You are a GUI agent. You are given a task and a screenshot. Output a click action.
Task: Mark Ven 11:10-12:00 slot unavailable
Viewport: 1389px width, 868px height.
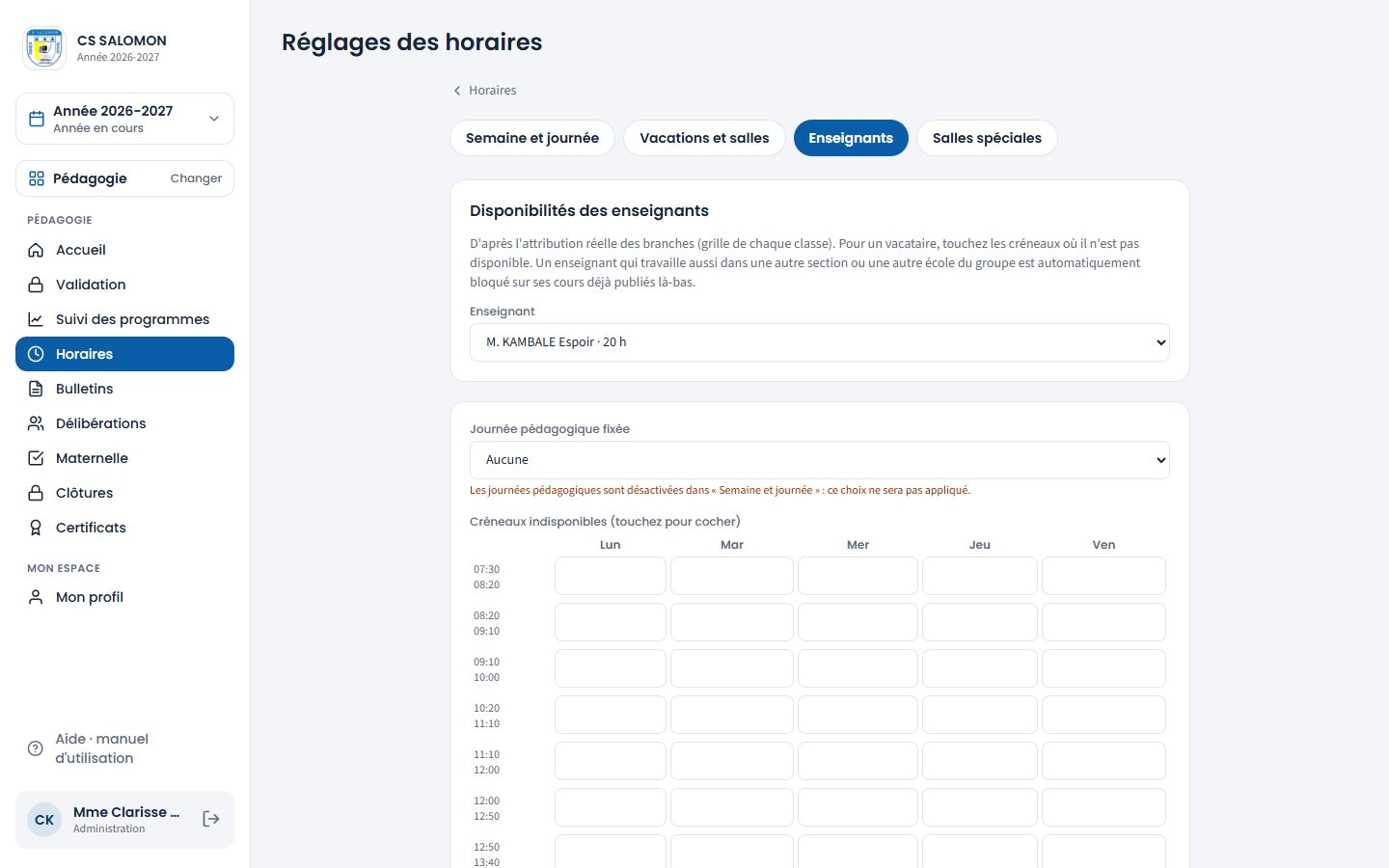pos(1103,761)
